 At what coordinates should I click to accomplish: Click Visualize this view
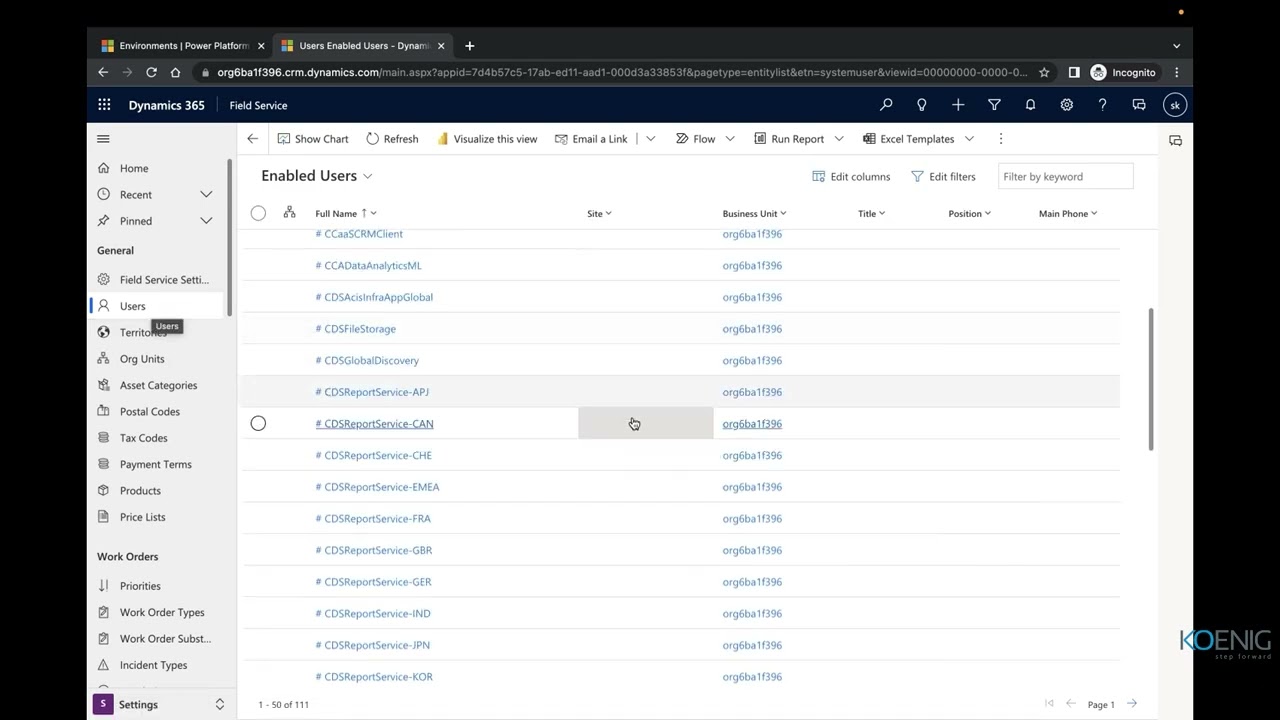click(x=487, y=139)
